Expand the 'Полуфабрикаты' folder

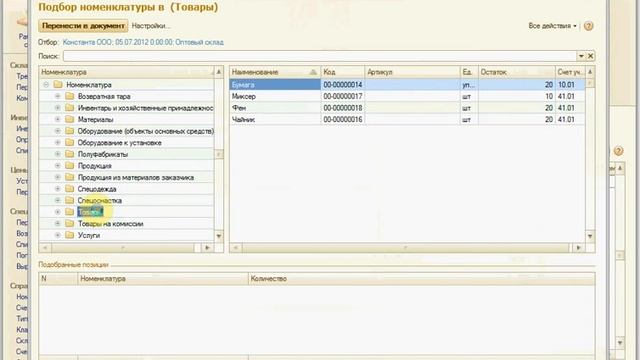(58, 154)
